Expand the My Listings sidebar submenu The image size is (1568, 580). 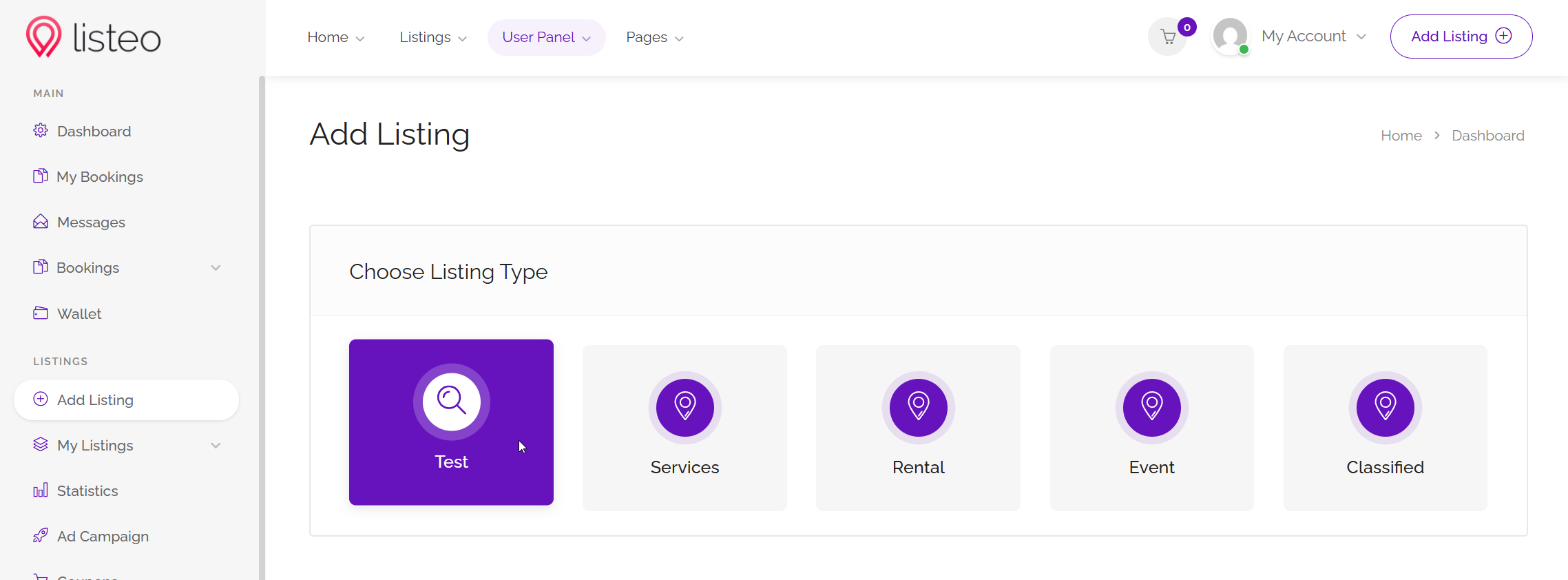click(216, 446)
